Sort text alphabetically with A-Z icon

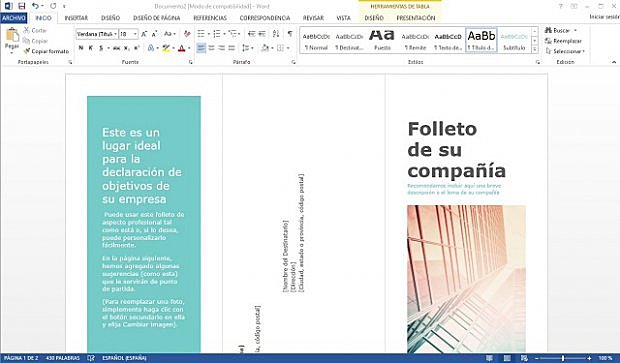click(x=276, y=34)
